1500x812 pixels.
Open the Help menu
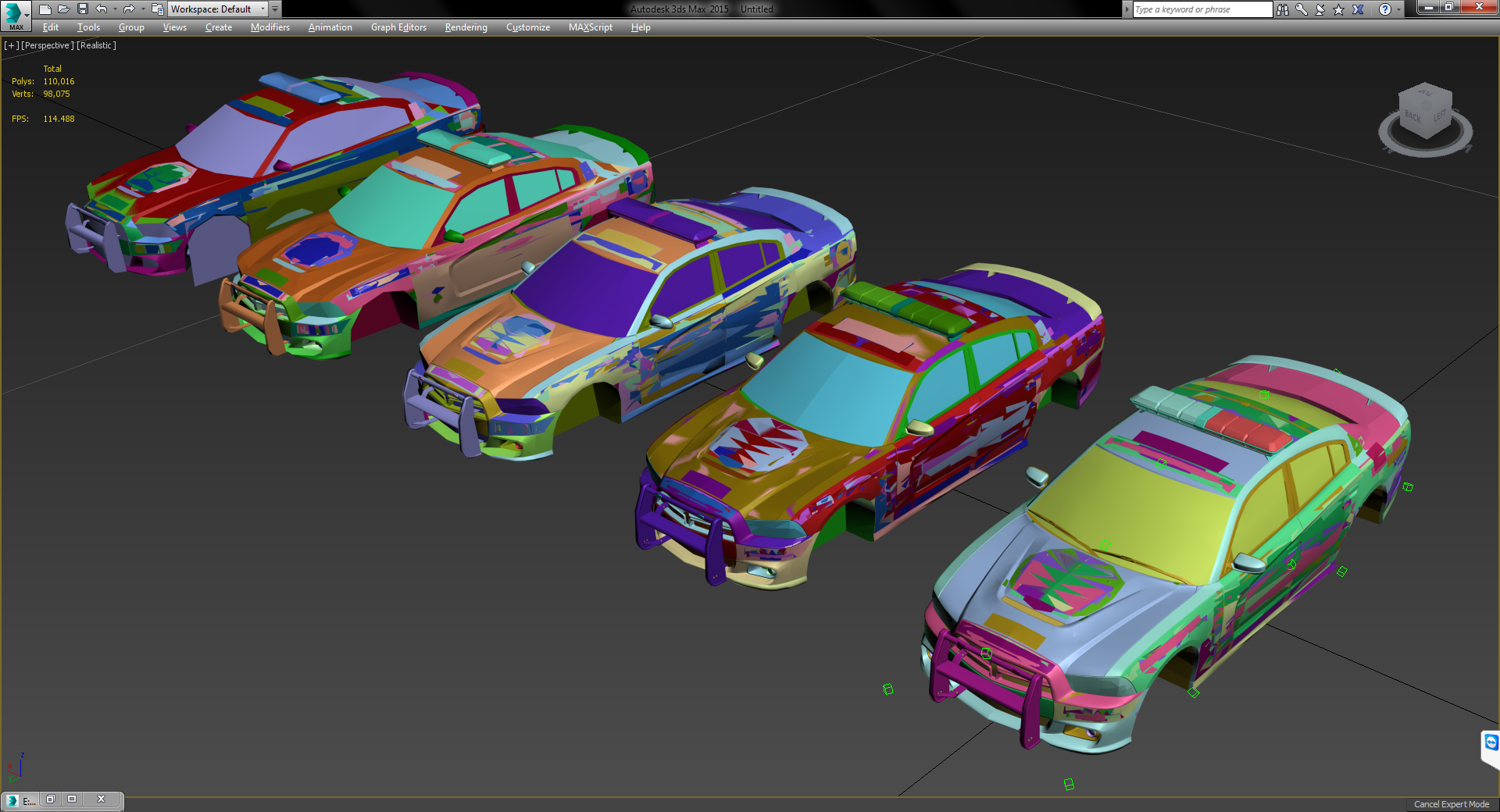point(641,27)
